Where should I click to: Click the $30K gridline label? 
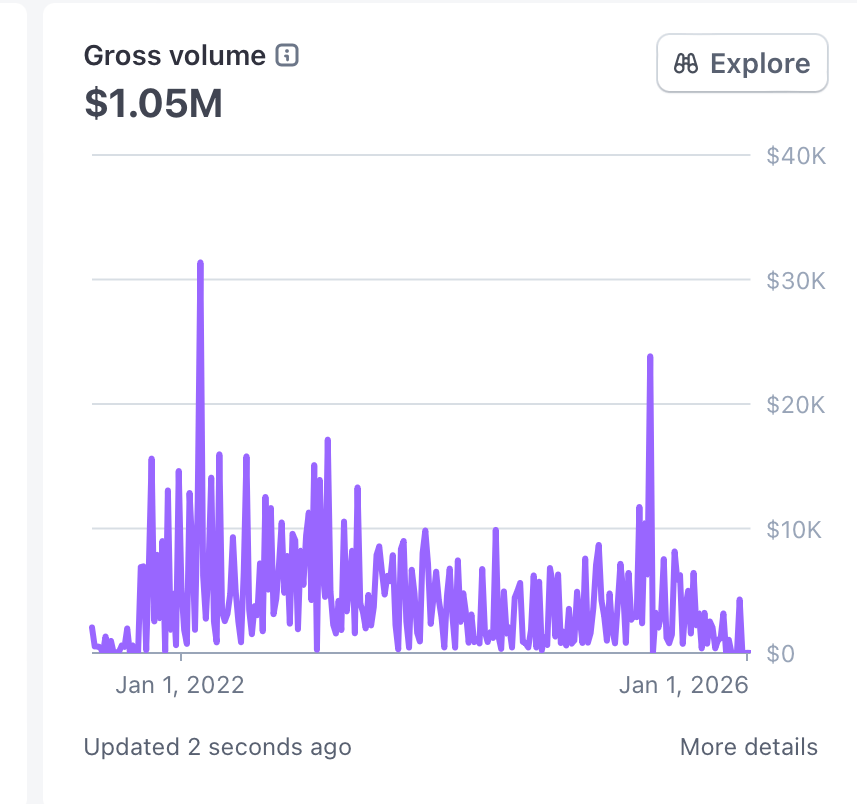pyautogui.click(x=796, y=280)
